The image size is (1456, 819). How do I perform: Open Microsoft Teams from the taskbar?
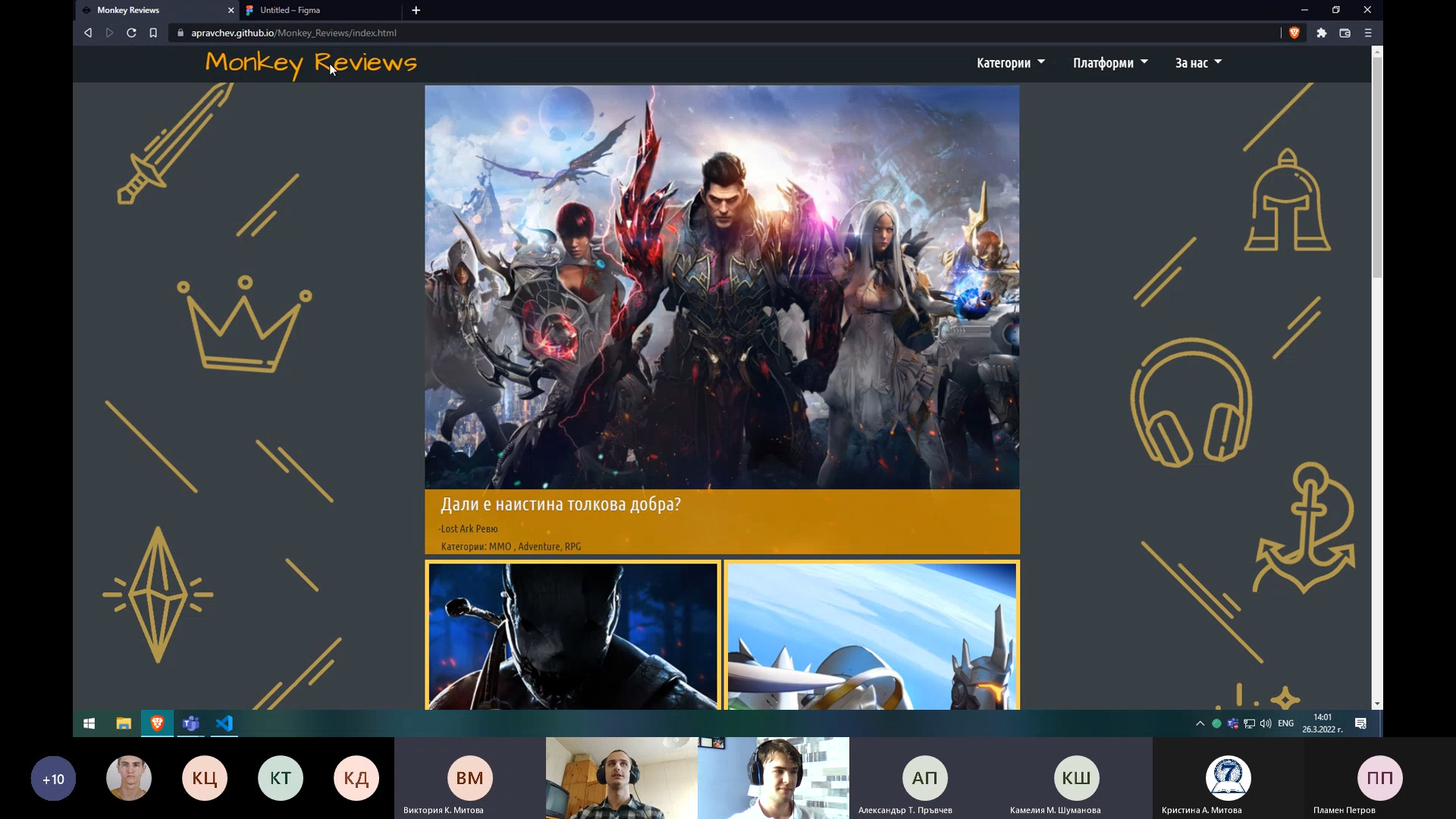pyautogui.click(x=191, y=723)
